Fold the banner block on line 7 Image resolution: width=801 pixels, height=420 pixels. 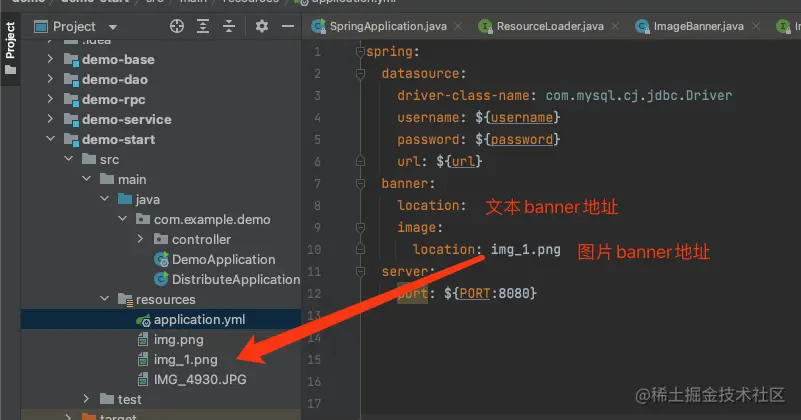(360, 183)
